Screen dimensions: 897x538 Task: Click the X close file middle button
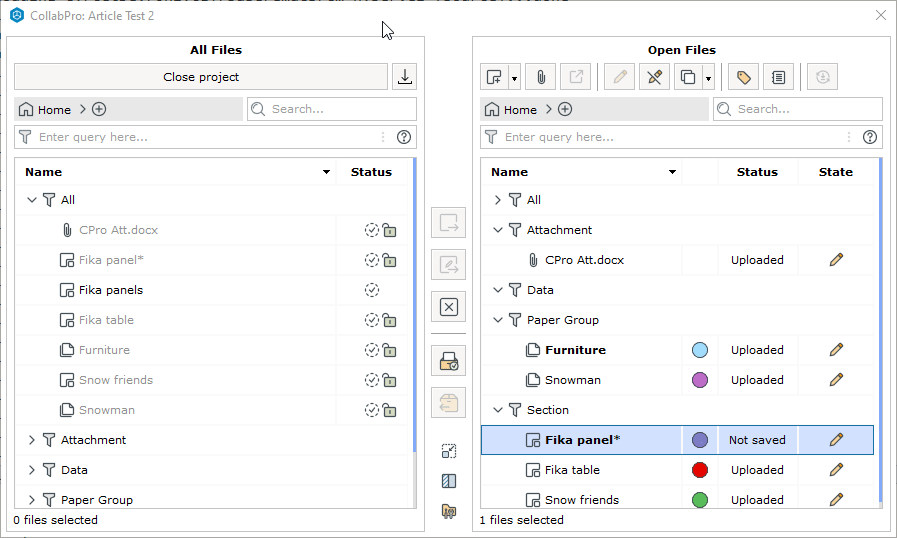pyautogui.click(x=448, y=307)
